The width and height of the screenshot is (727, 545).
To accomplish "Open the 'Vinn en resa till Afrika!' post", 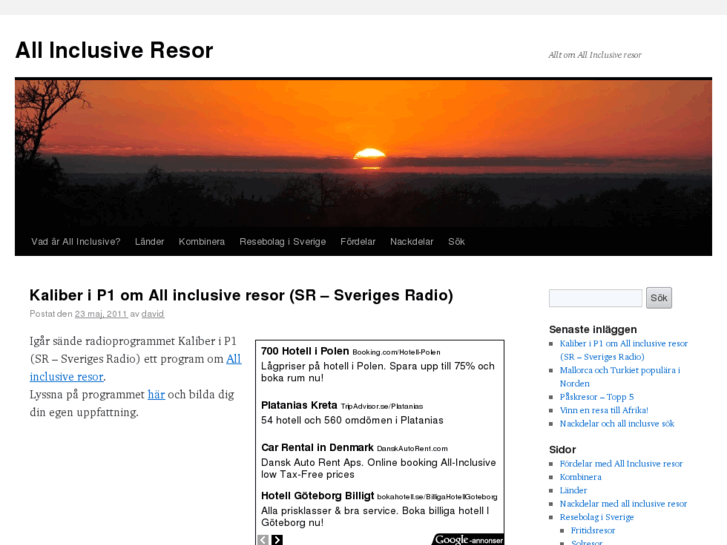I will pos(604,410).
